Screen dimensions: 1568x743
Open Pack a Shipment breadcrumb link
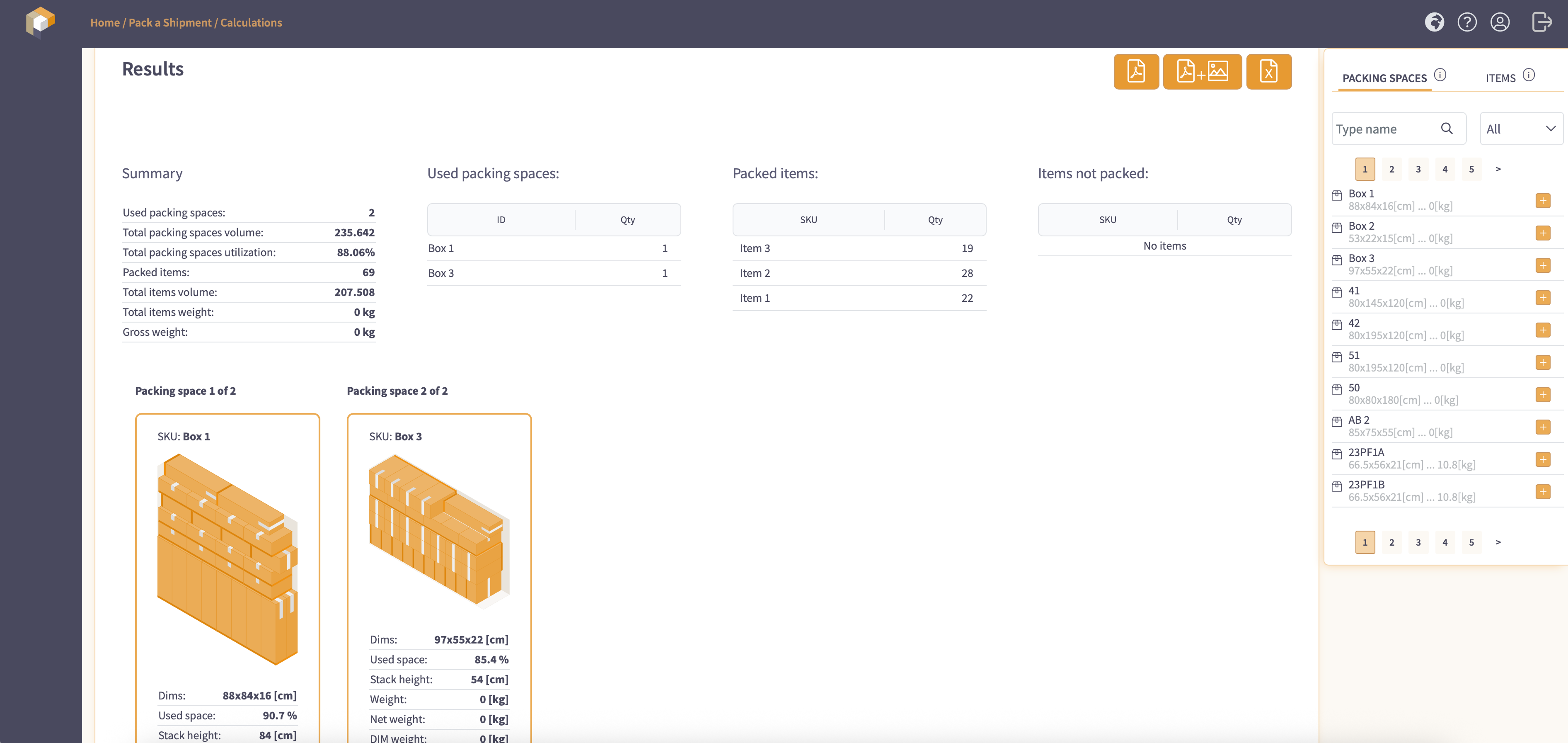coord(170,22)
